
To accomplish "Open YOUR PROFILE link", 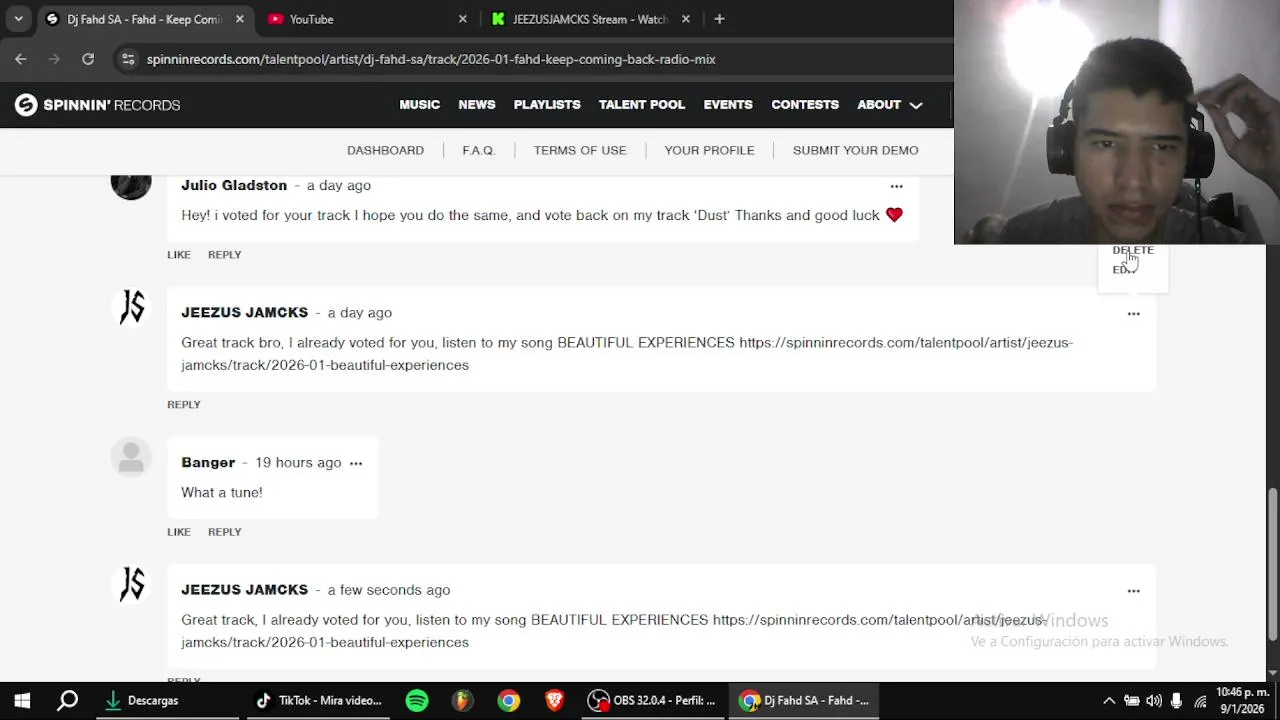I will point(709,150).
